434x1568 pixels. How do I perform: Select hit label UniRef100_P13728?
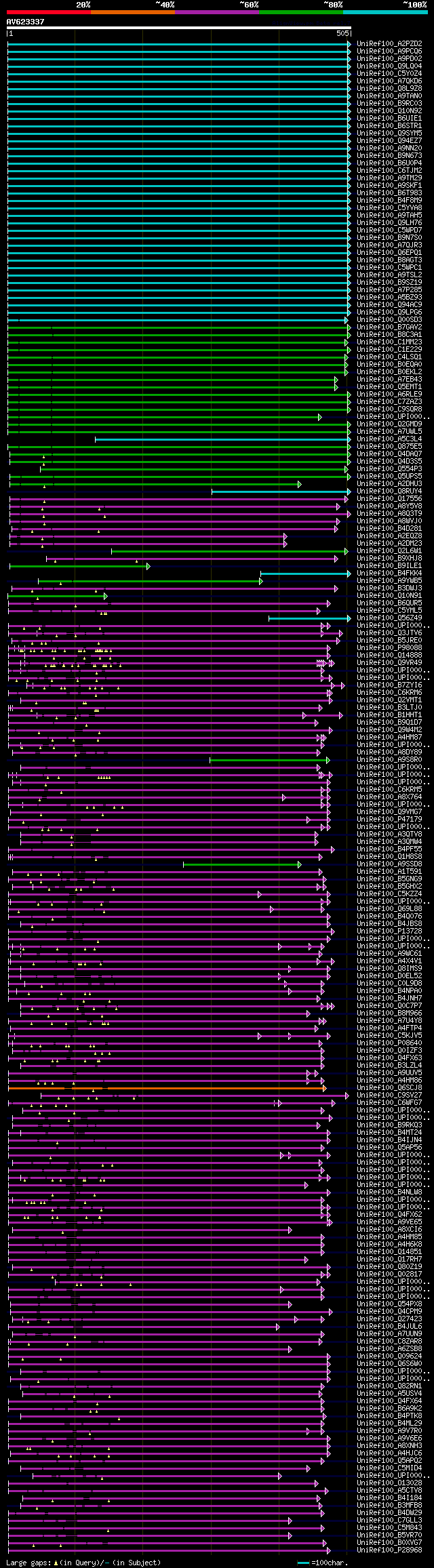tap(389, 931)
